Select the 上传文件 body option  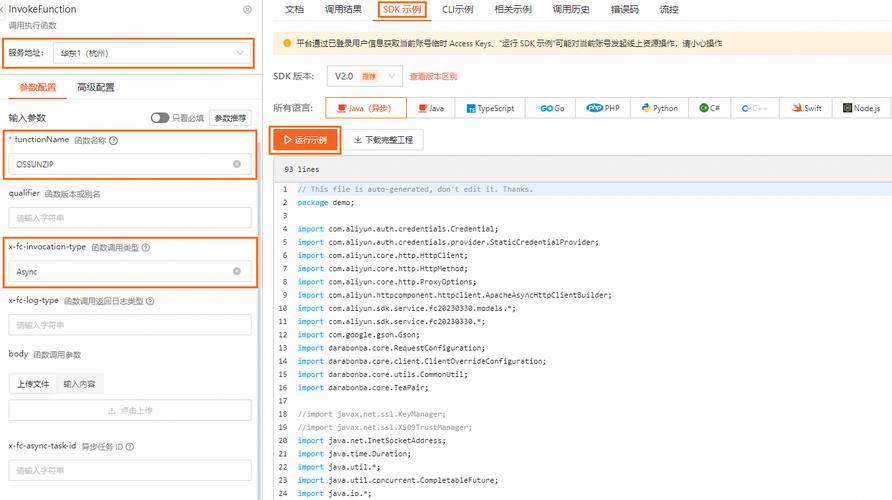[x=33, y=384]
